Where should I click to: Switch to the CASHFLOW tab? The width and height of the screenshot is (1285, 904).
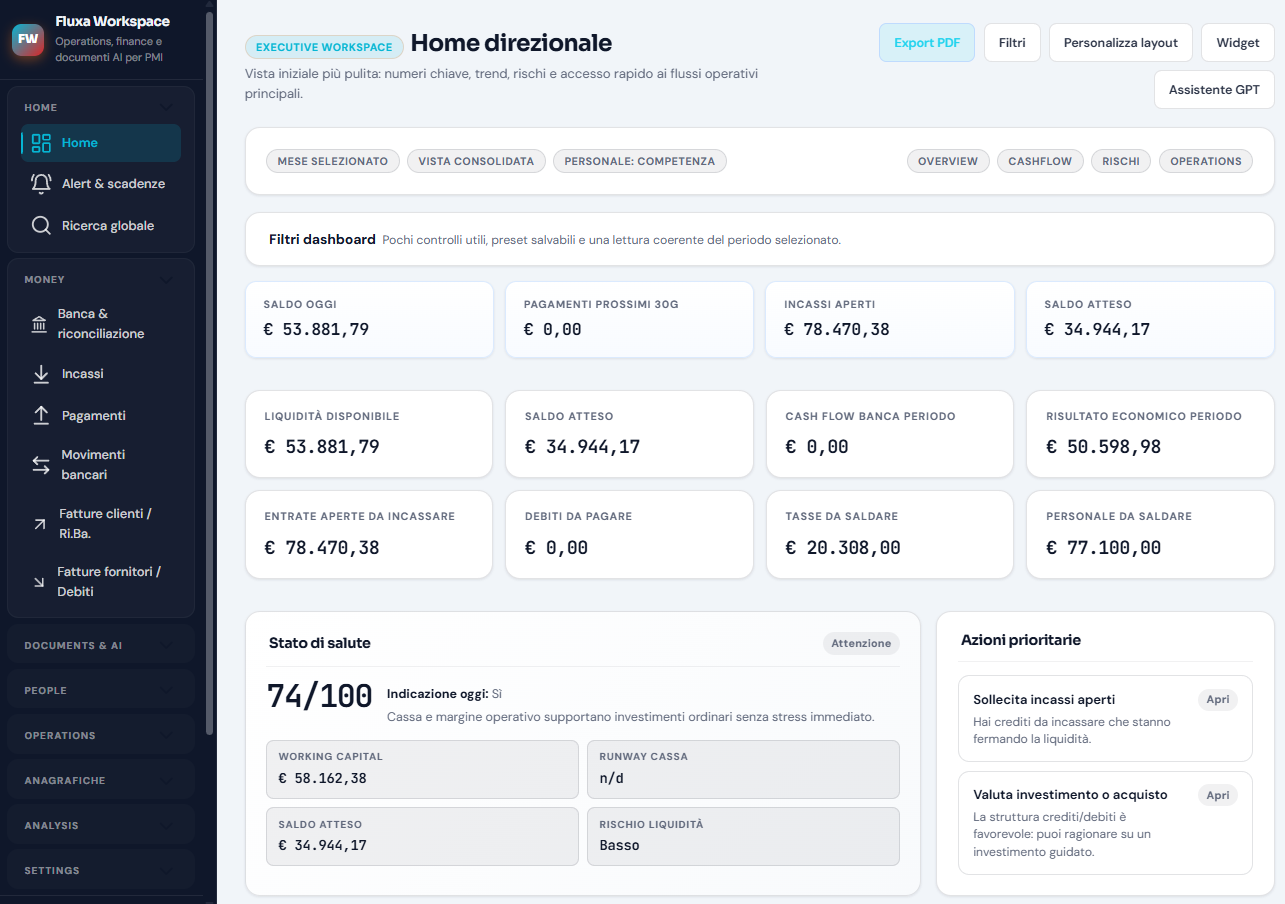tap(1040, 160)
